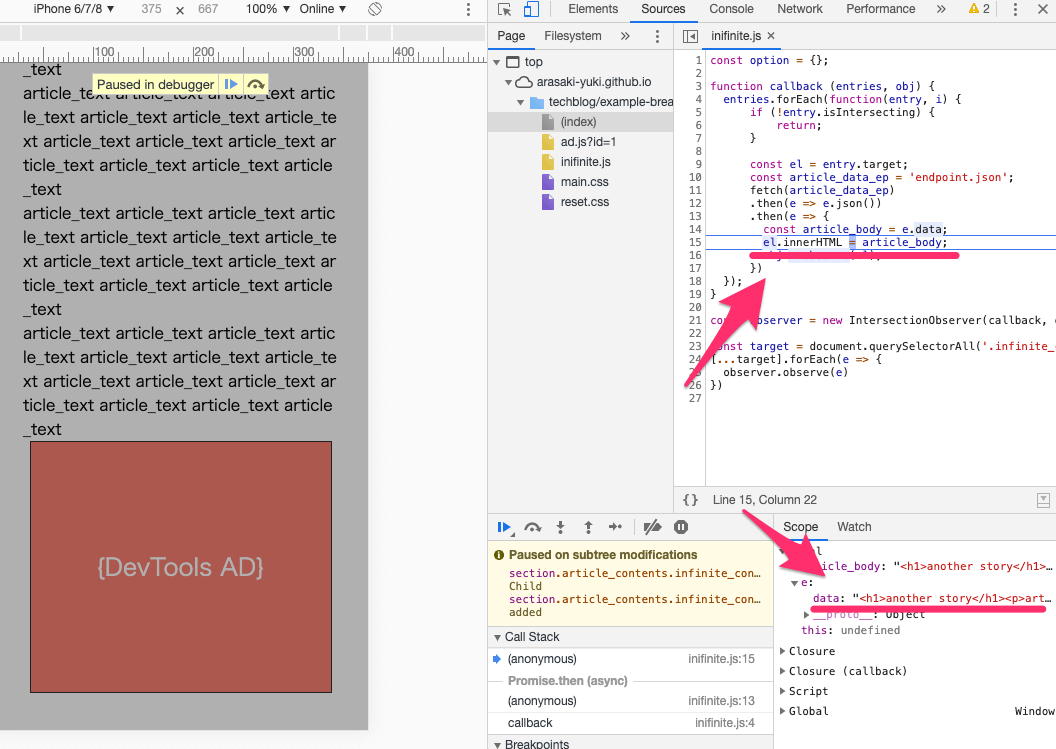Select the callback frame in Call Stack

pyautogui.click(x=529, y=723)
